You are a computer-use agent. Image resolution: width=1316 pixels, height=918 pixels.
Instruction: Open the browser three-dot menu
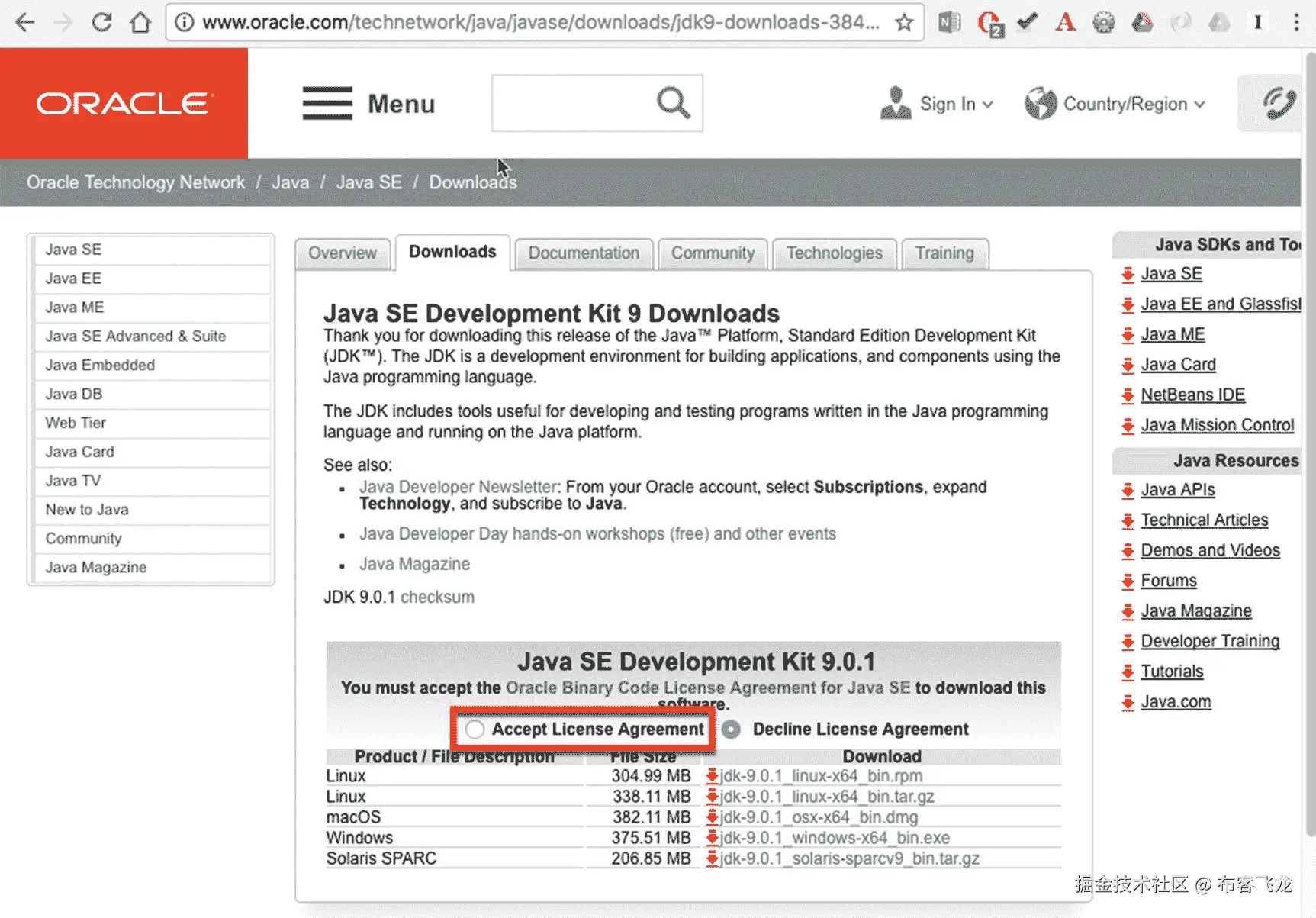click(x=1296, y=22)
